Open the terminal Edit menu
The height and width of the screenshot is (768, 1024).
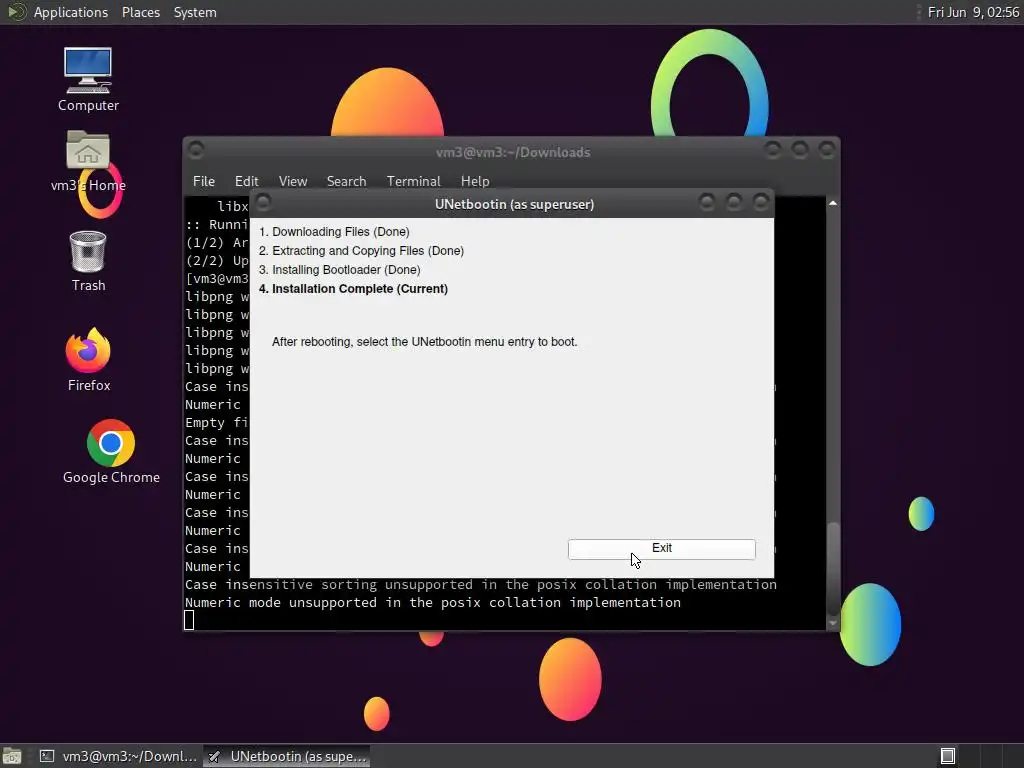(x=246, y=181)
